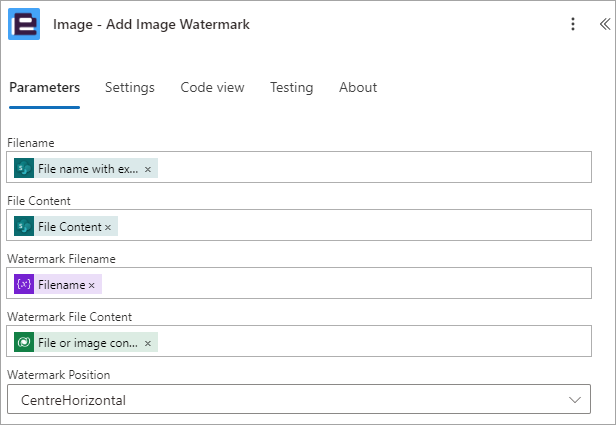The image size is (616, 425).
Task: Open the three-dot more options menu
Action: pyautogui.click(x=573, y=24)
